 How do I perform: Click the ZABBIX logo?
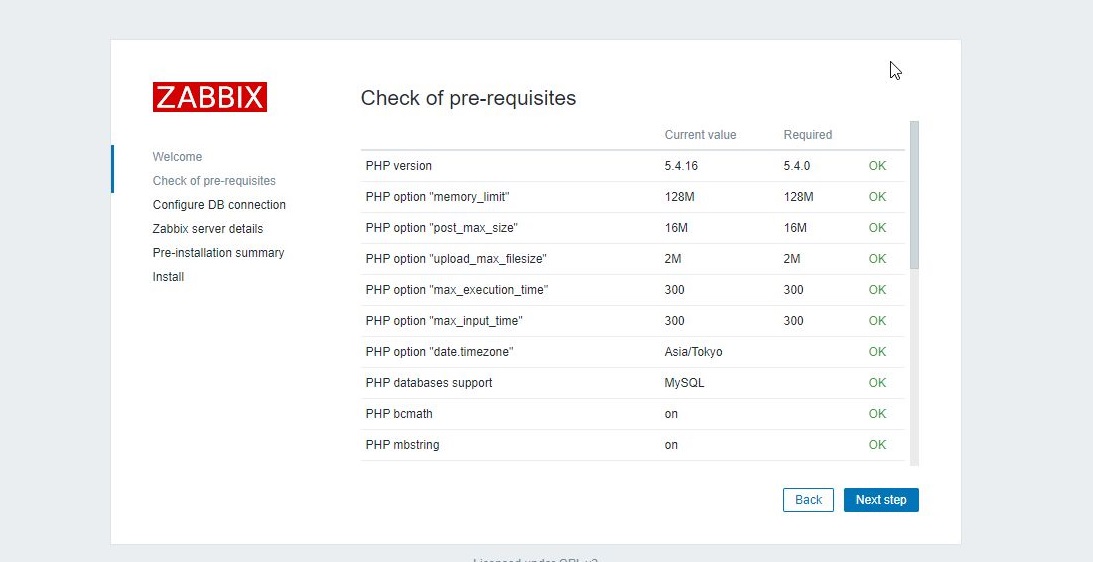(210, 97)
